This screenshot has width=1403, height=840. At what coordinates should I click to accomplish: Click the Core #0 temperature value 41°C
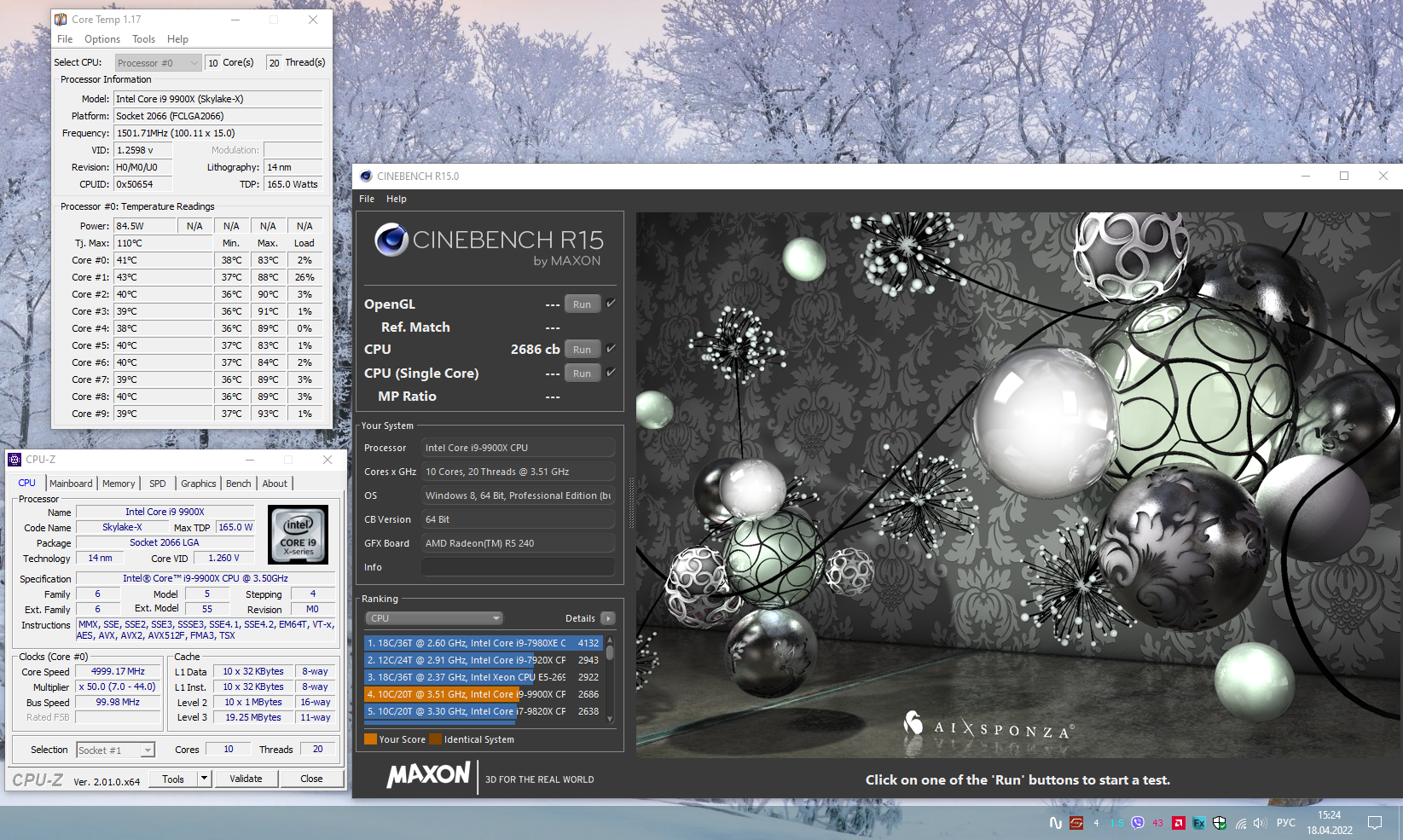pos(163,260)
